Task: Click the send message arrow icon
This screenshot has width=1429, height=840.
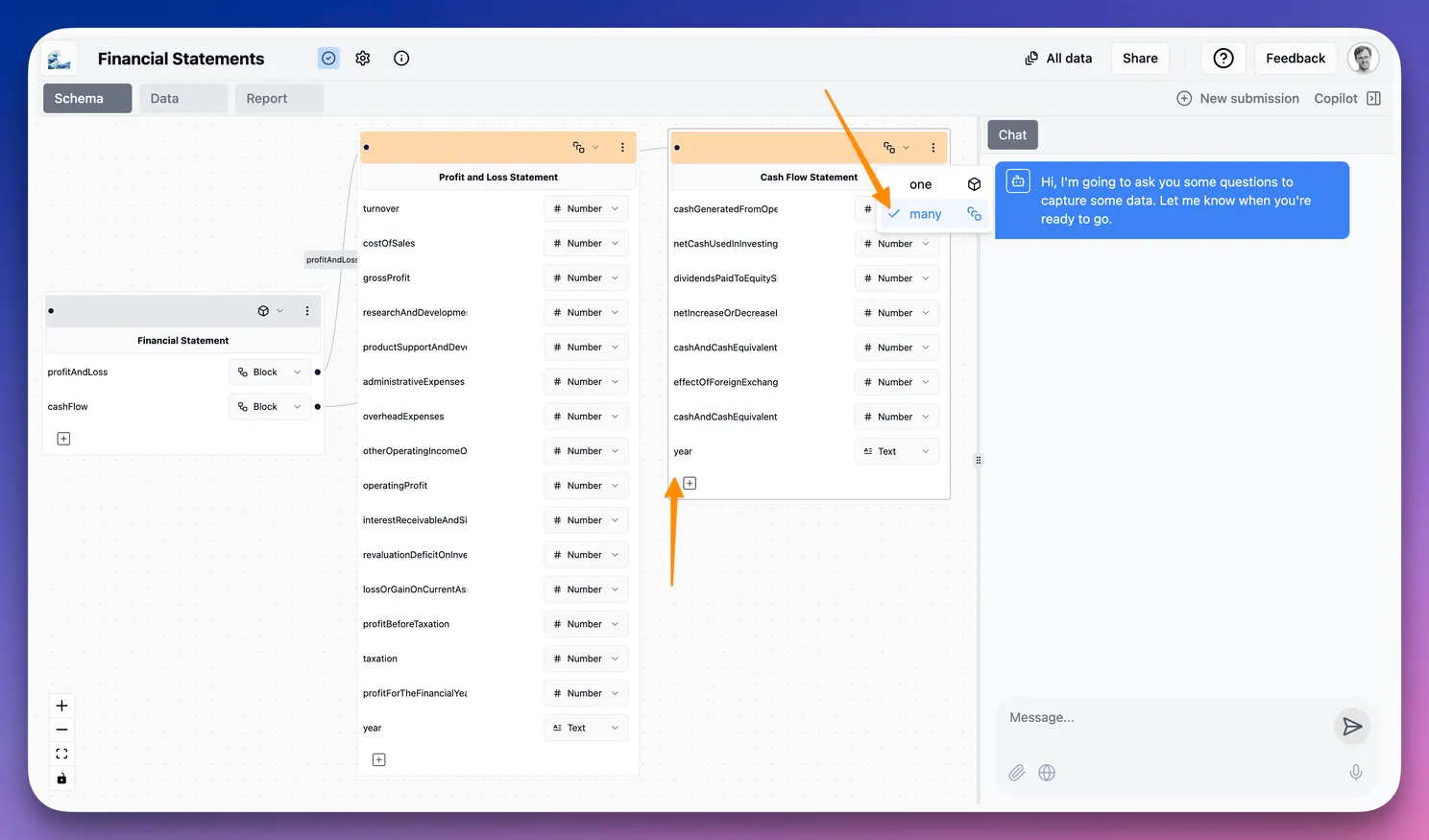Action: point(1352,727)
